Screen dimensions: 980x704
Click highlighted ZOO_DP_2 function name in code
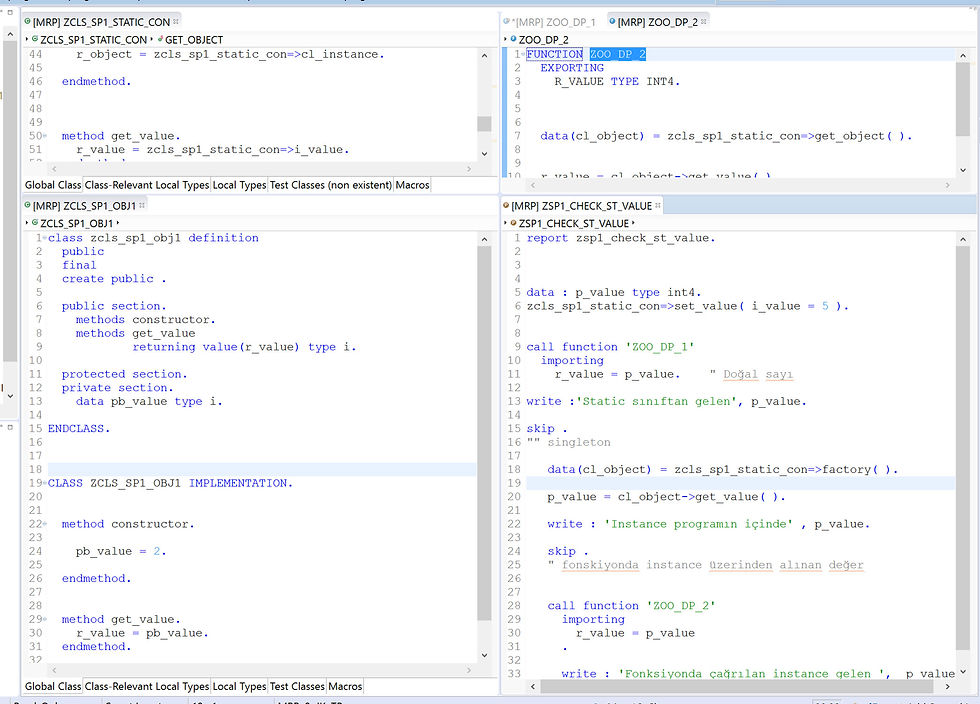coord(618,54)
